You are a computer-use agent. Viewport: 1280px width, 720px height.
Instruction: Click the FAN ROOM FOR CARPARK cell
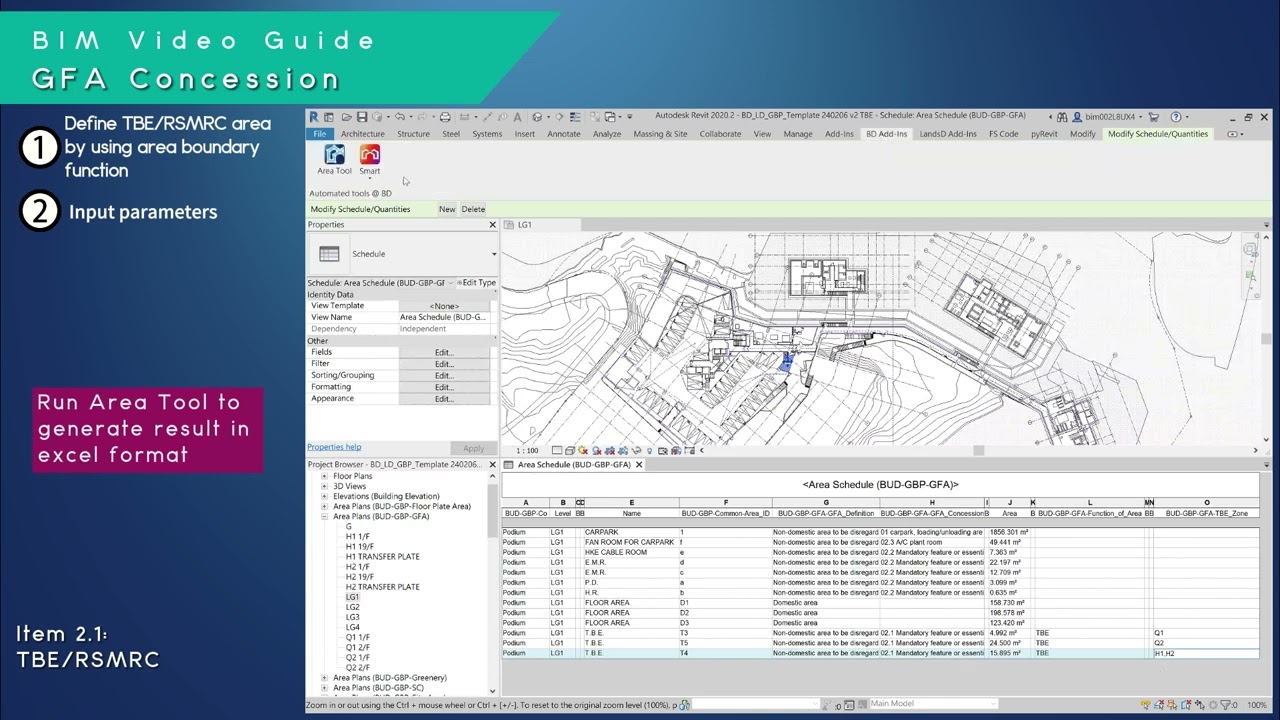pyautogui.click(x=630, y=542)
